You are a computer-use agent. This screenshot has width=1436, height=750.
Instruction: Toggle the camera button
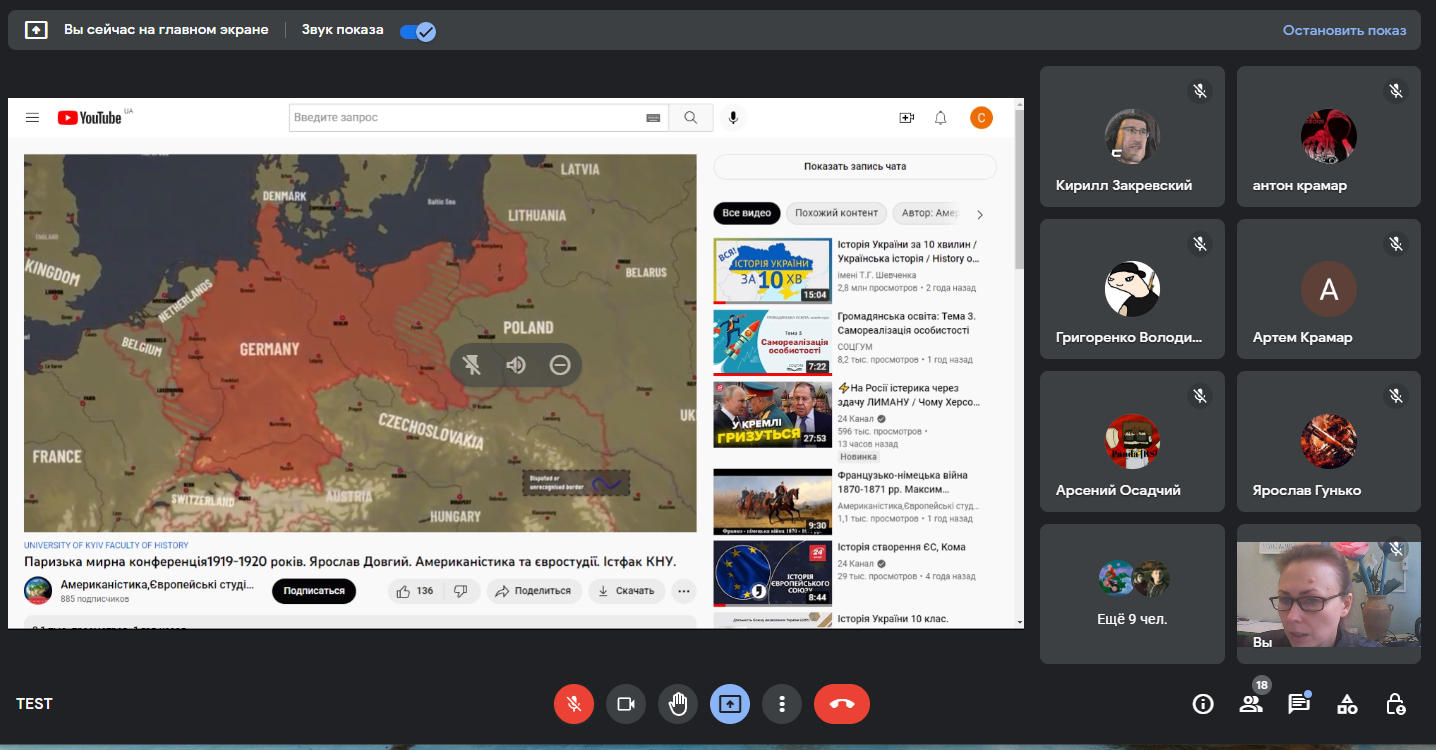[x=626, y=704]
